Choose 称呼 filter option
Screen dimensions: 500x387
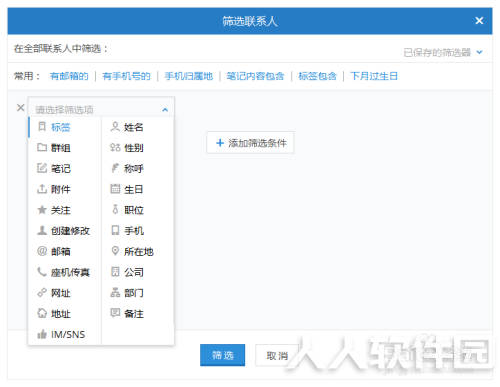138,168
